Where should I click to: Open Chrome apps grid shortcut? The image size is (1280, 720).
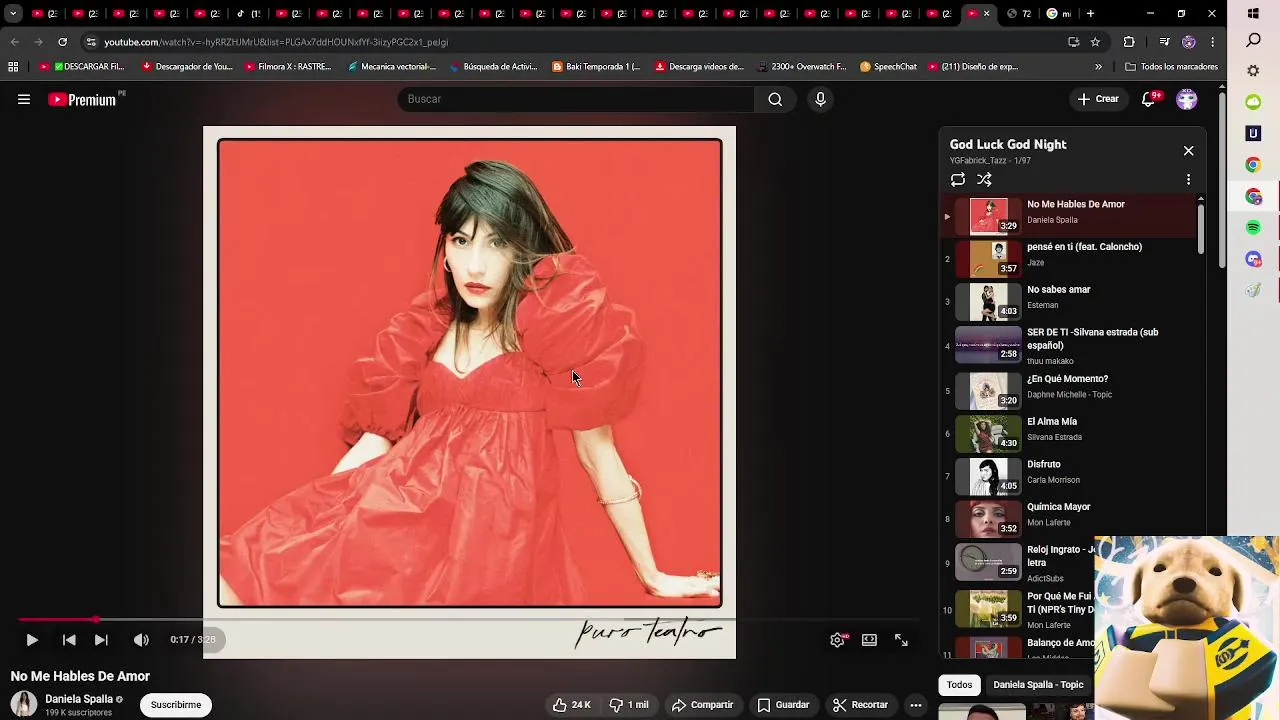13,67
